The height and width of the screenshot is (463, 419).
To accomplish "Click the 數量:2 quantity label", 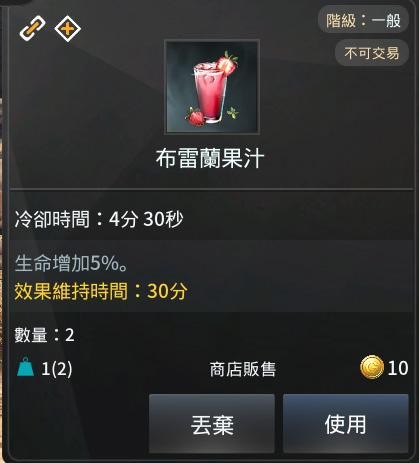I will [44, 335].
